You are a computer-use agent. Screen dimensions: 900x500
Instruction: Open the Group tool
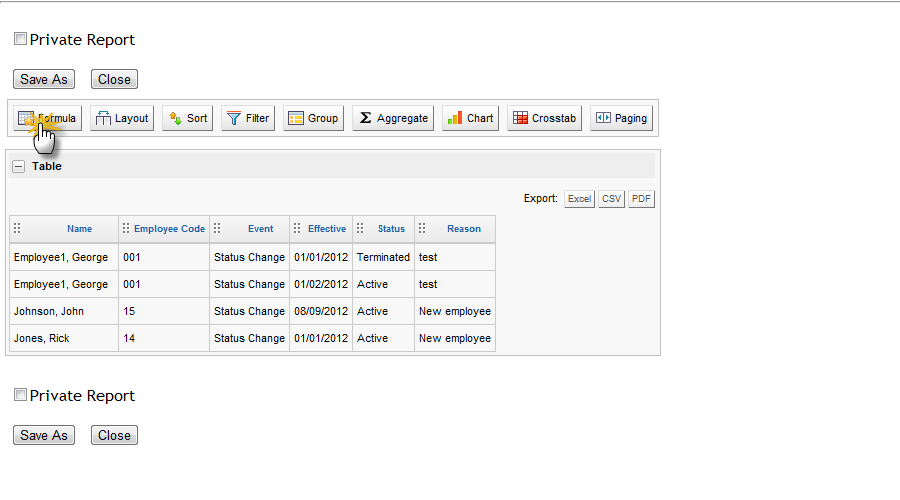(x=313, y=118)
